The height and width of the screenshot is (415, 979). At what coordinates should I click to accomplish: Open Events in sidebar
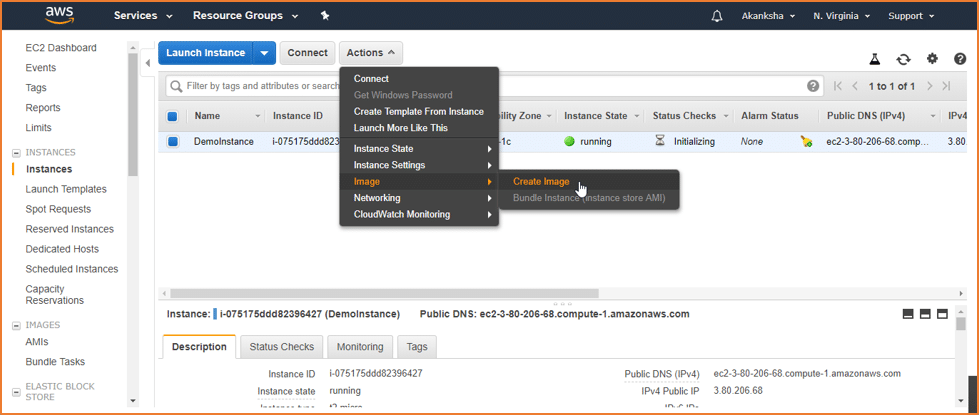41,68
